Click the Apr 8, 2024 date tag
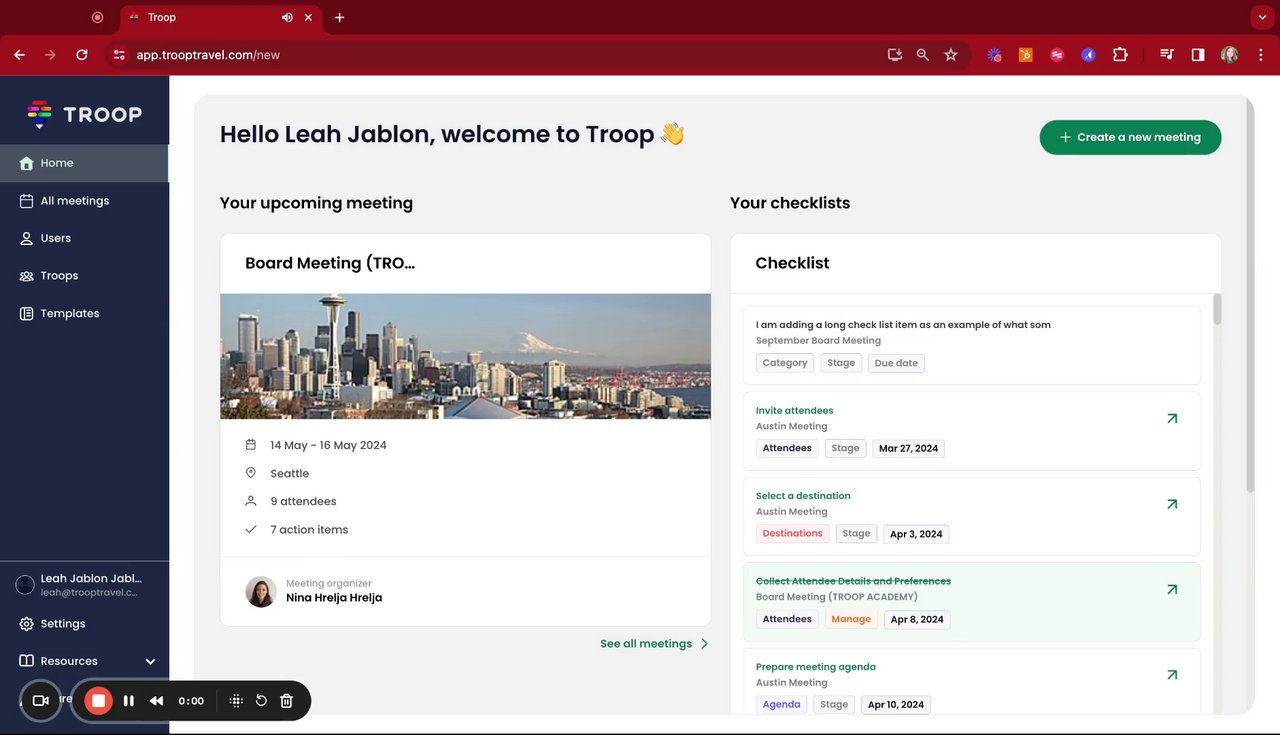 pos(917,619)
